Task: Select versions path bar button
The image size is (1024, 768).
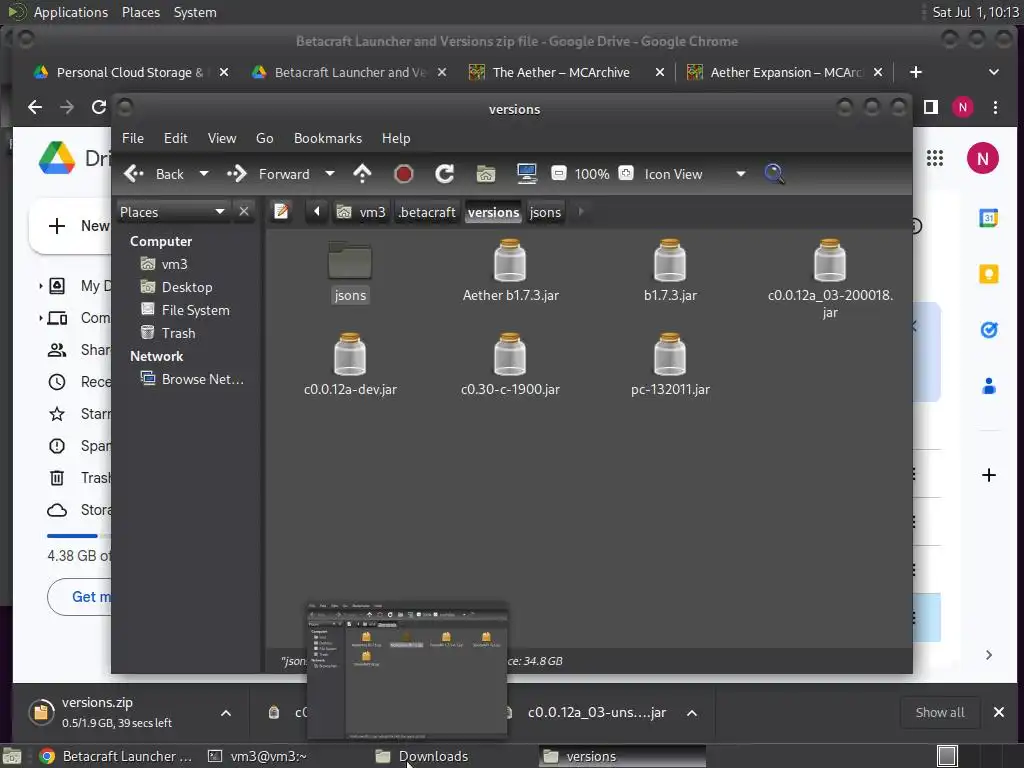Action: 494,212
